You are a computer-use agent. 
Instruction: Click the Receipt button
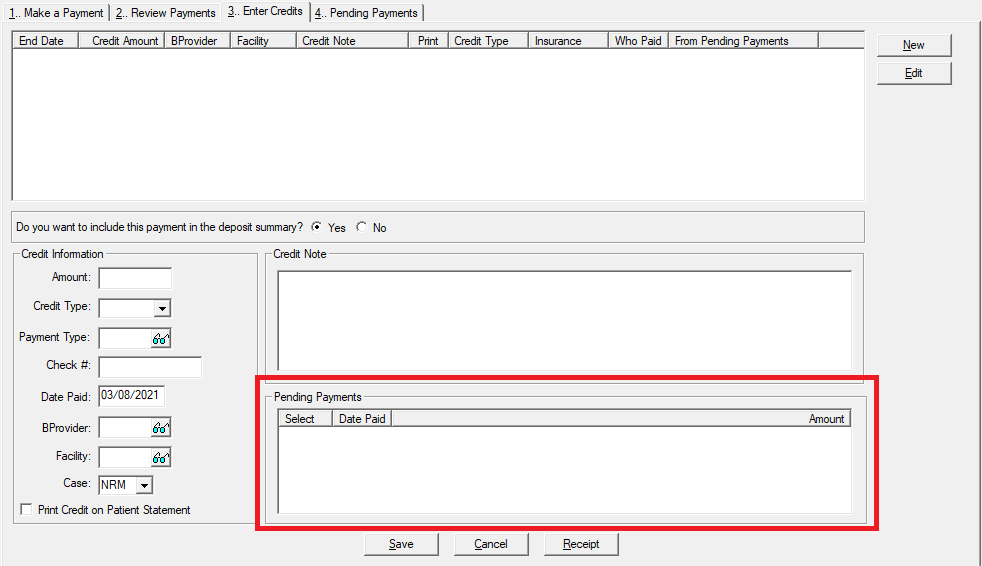coord(581,544)
